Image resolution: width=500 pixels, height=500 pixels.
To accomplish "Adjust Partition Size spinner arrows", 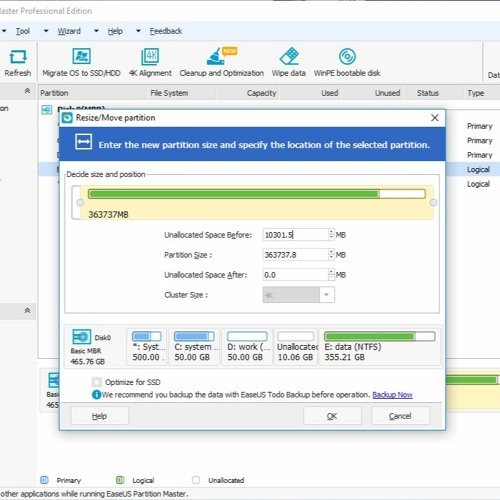I will [331, 255].
